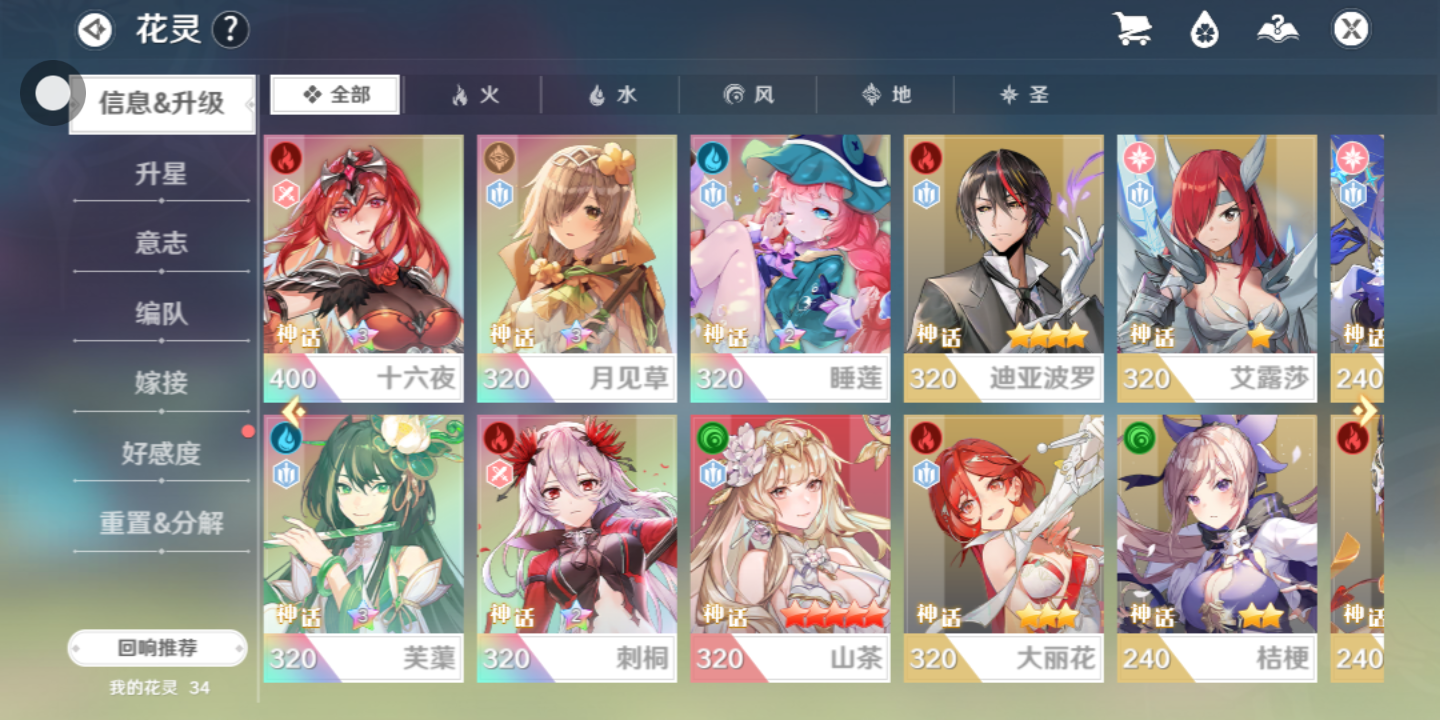
Task: Open the 升星 menu entry
Action: (x=161, y=174)
